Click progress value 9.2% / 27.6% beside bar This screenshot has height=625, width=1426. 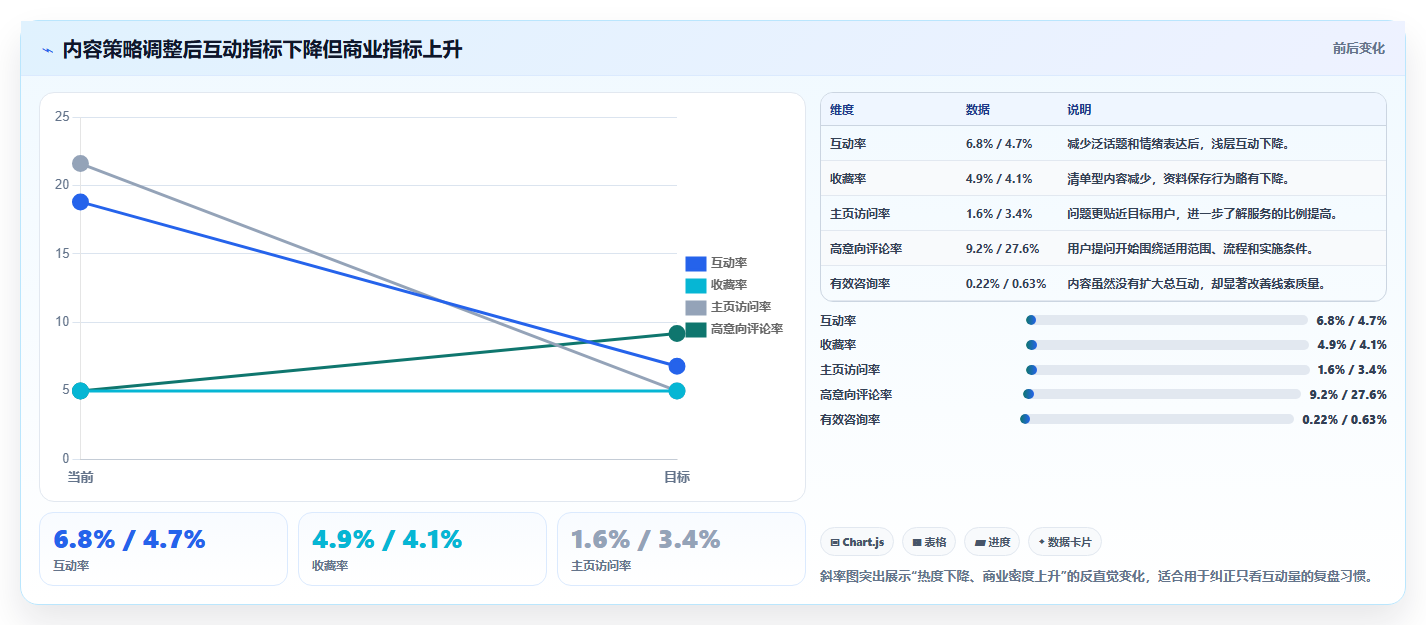pyautogui.click(x=1348, y=394)
